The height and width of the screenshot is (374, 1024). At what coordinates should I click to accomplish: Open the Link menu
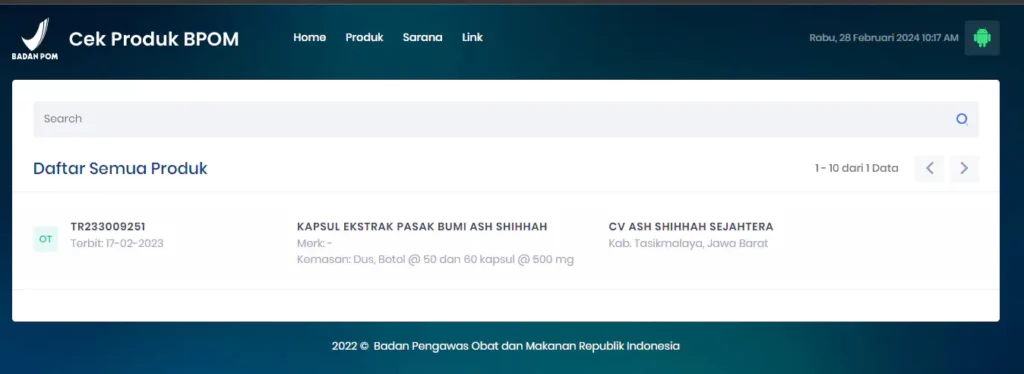tap(472, 37)
